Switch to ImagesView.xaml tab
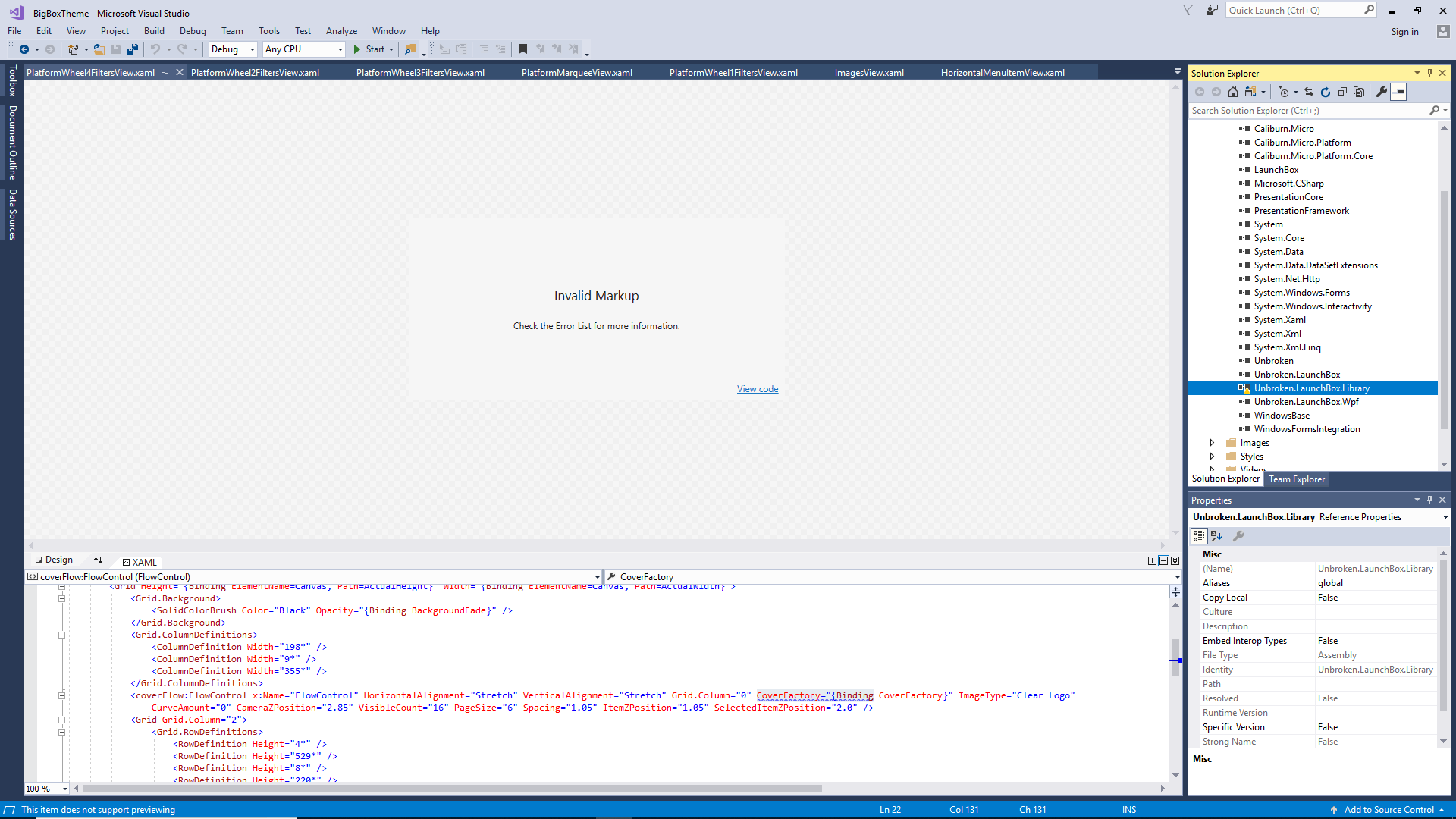 (x=869, y=73)
